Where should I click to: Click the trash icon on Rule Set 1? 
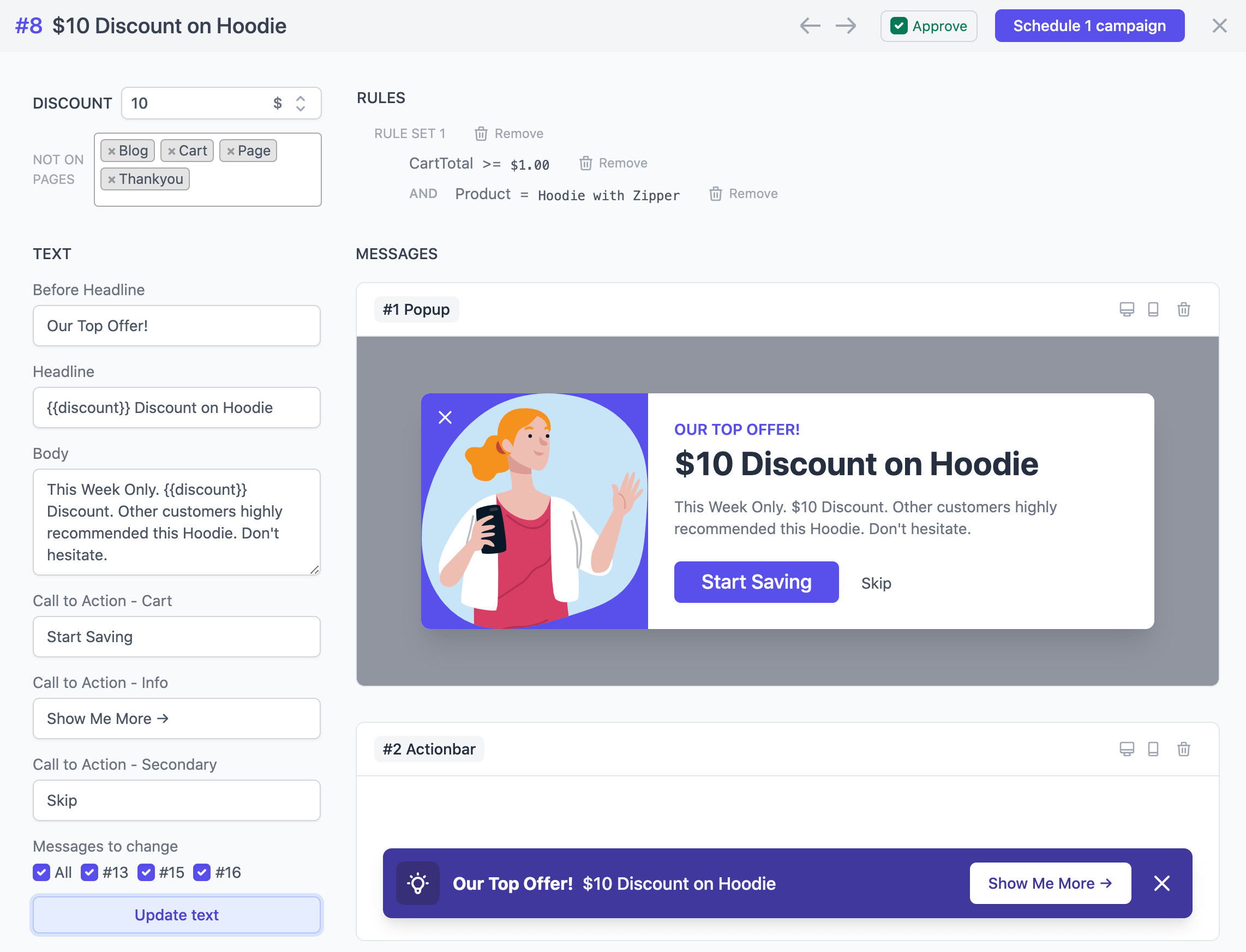click(481, 133)
